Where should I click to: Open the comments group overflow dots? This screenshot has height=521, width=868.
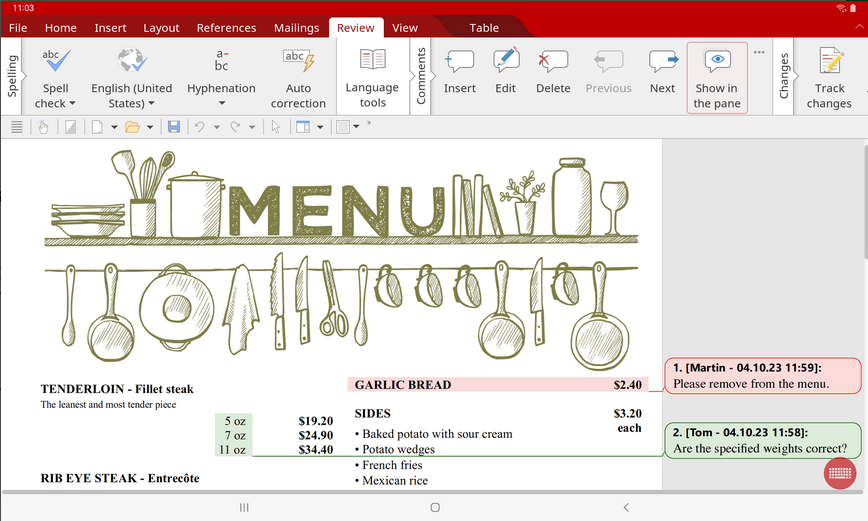click(759, 52)
